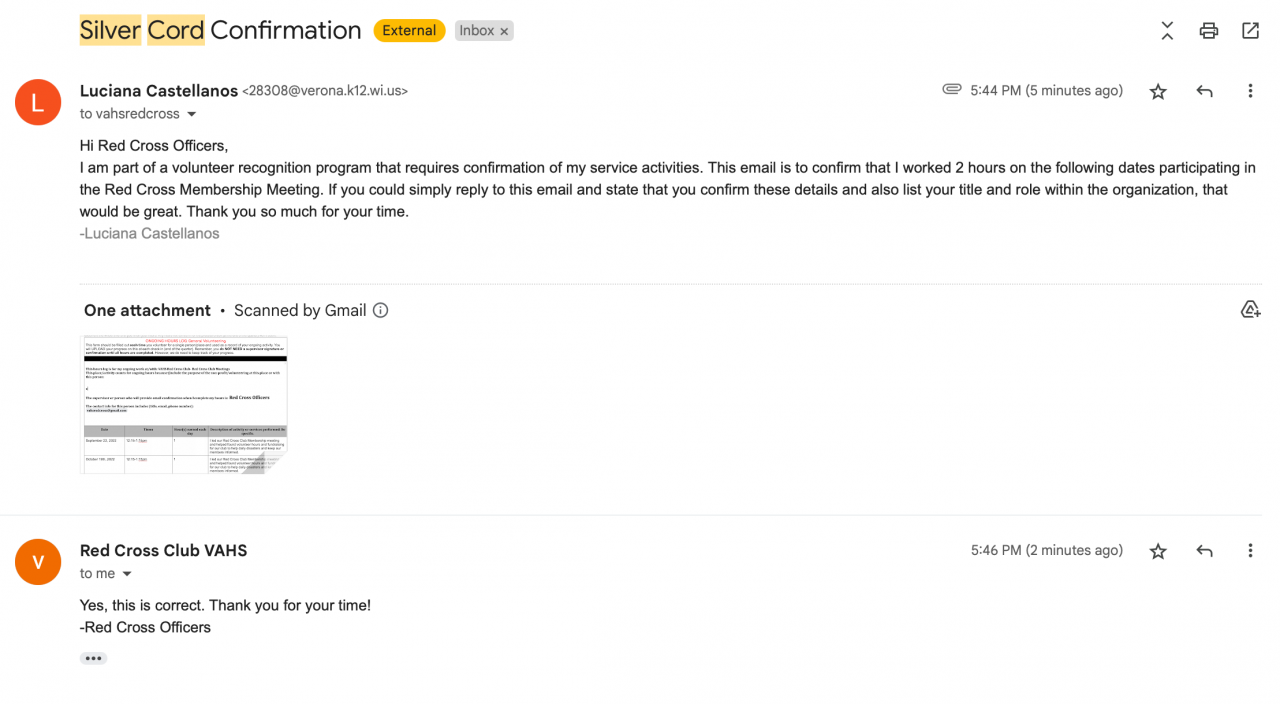Open more options for Luciana's message
Viewport: 1280px width, 704px height.
pyautogui.click(x=1250, y=92)
